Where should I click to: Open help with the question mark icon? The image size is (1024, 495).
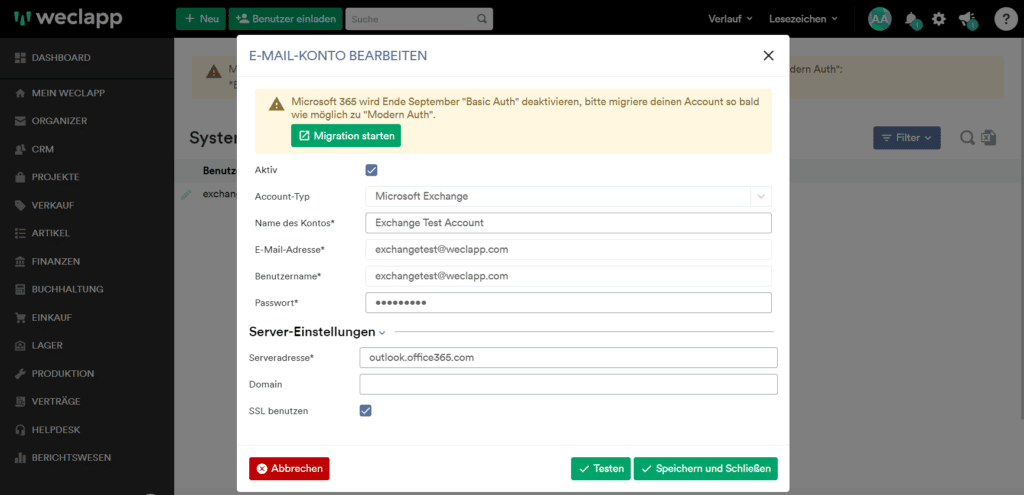(x=1005, y=19)
